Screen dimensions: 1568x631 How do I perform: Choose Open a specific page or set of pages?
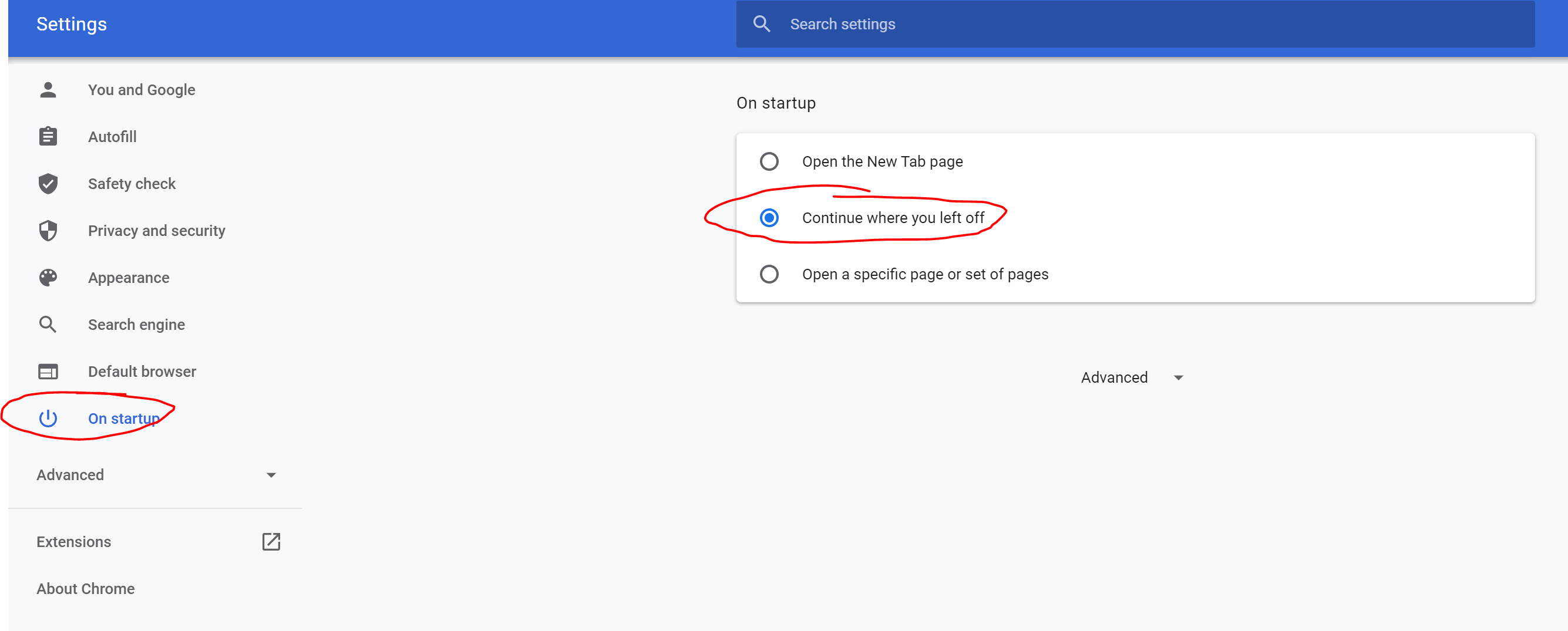click(x=769, y=275)
